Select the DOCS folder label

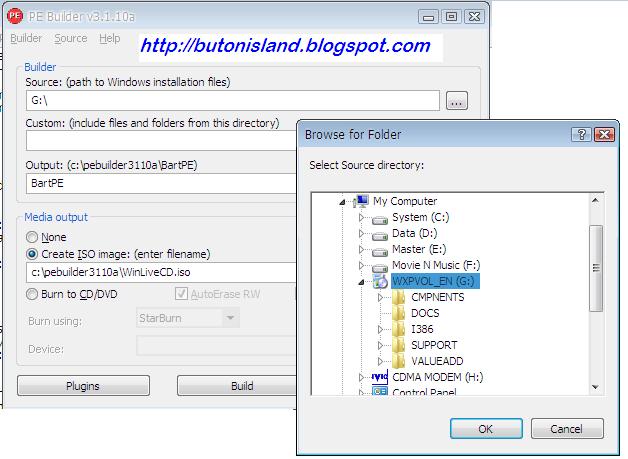(425, 313)
